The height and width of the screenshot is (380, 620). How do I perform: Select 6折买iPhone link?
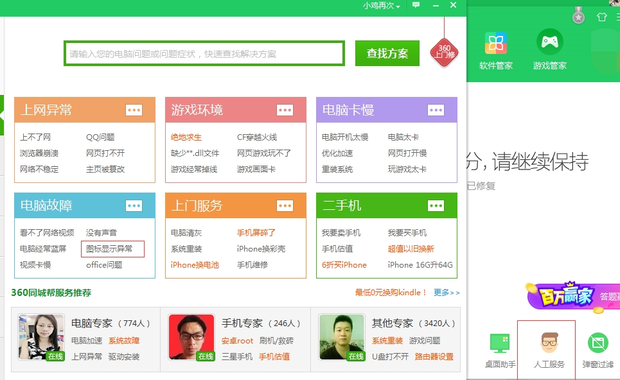click(x=344, y=265)
